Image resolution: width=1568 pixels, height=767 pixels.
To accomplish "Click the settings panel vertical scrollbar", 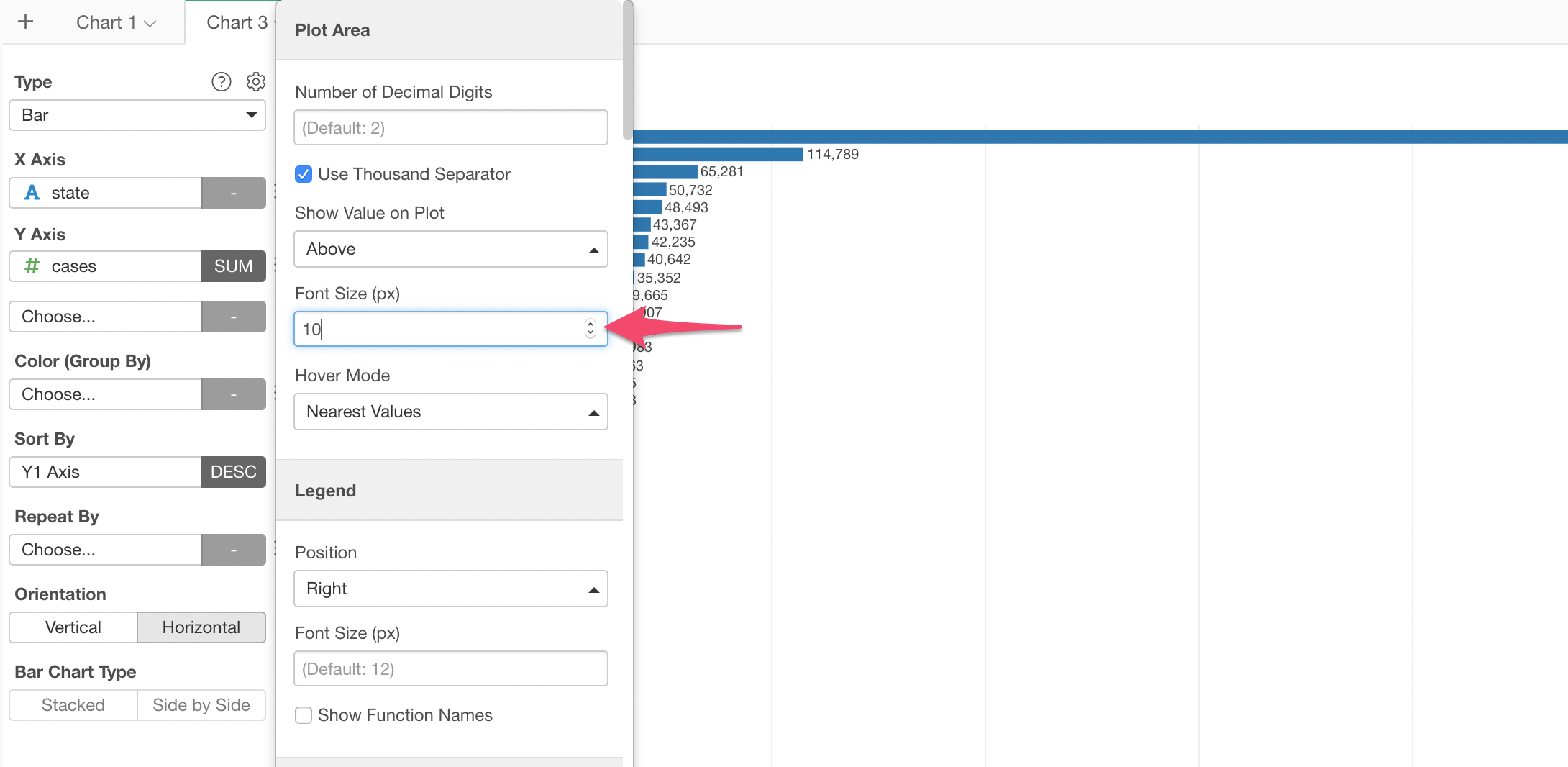I will (x=628, y=70).
